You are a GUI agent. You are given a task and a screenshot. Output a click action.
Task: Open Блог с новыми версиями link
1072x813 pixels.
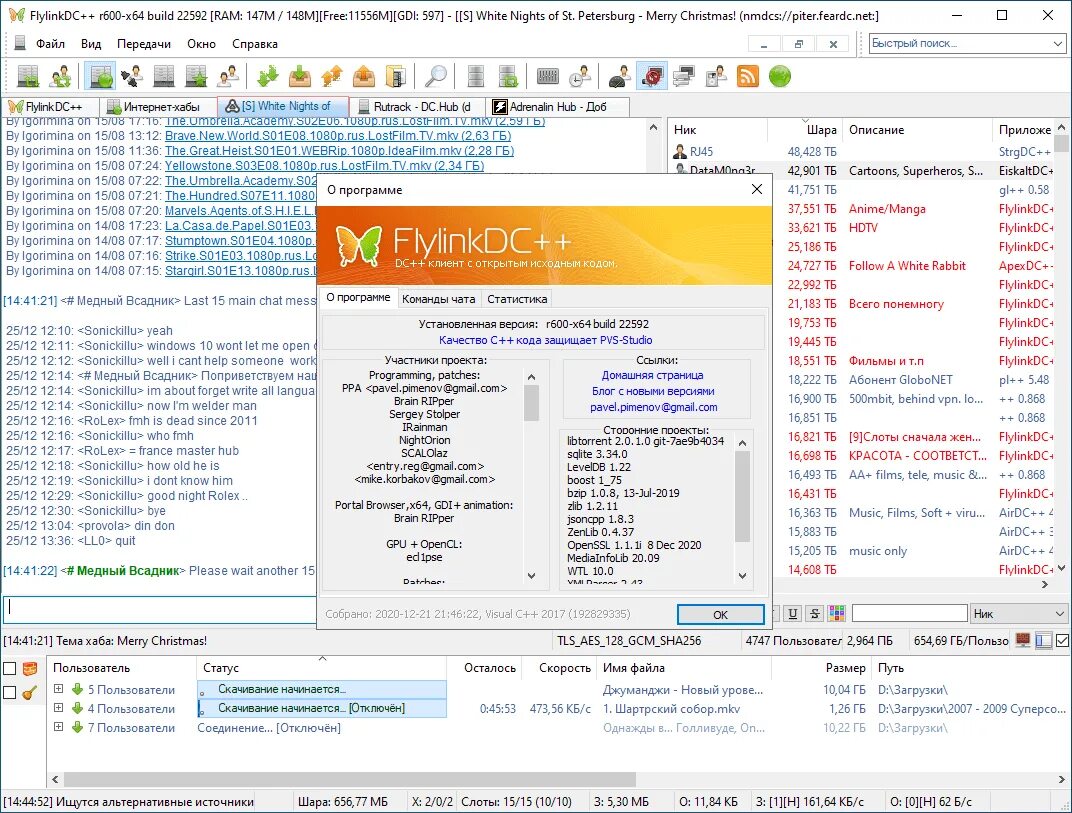[653, 391]
